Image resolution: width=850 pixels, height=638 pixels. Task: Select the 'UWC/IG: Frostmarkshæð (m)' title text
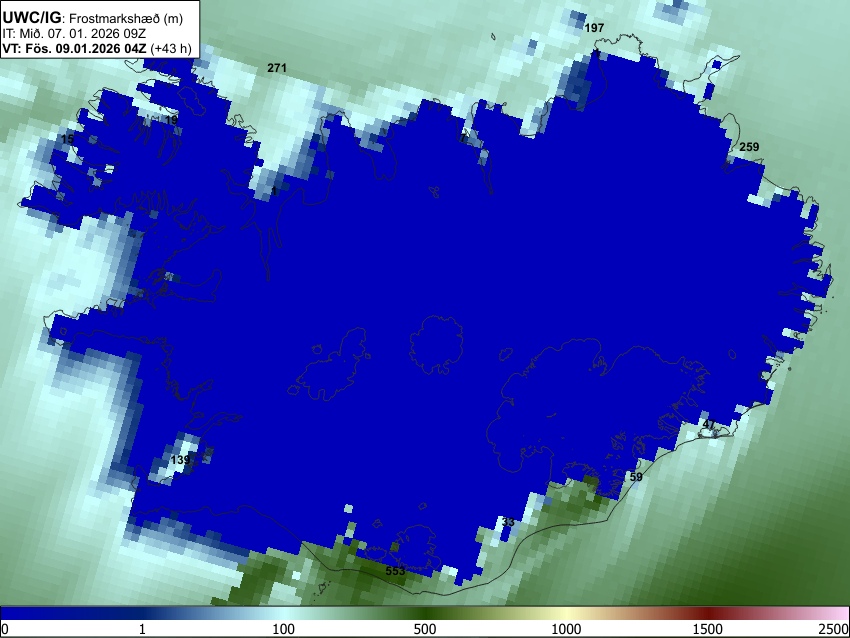pyautogui.click(x=93, y=18)
